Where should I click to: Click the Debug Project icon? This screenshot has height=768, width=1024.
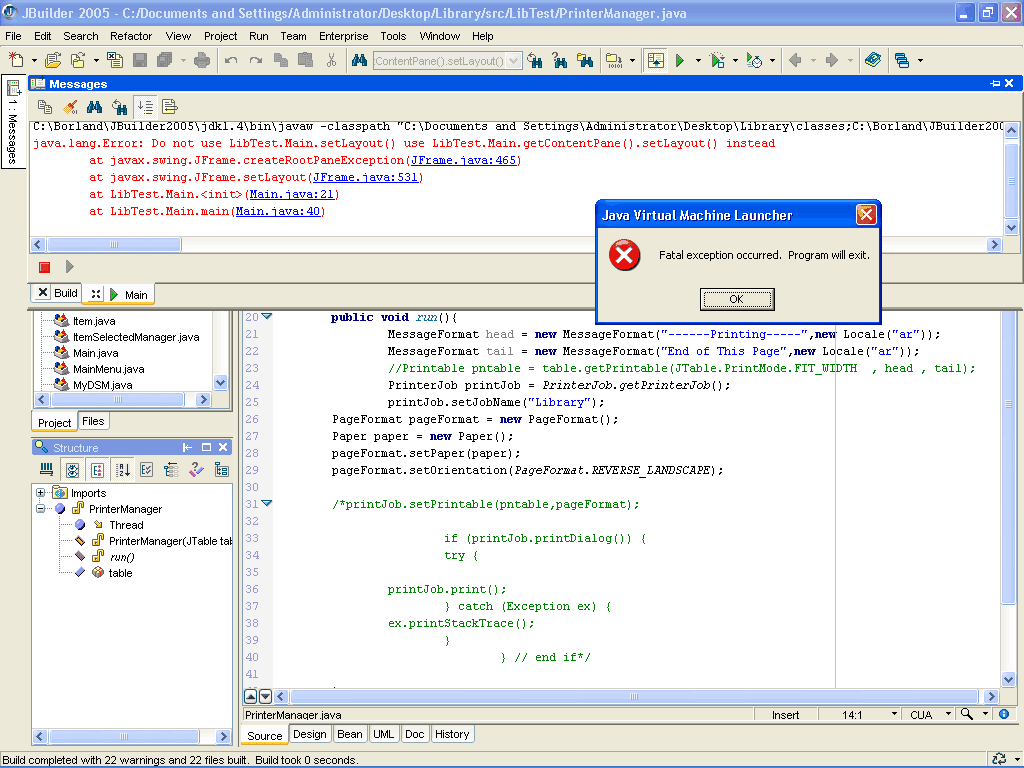(717, 61)
